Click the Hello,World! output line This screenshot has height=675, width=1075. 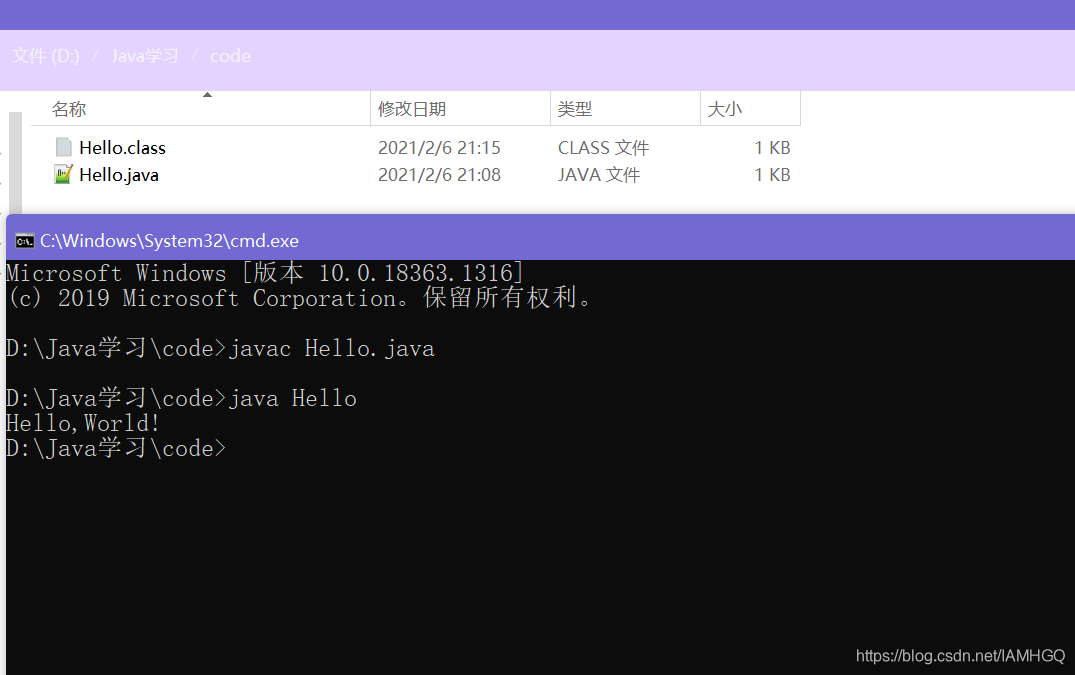[x=83, y=424]
